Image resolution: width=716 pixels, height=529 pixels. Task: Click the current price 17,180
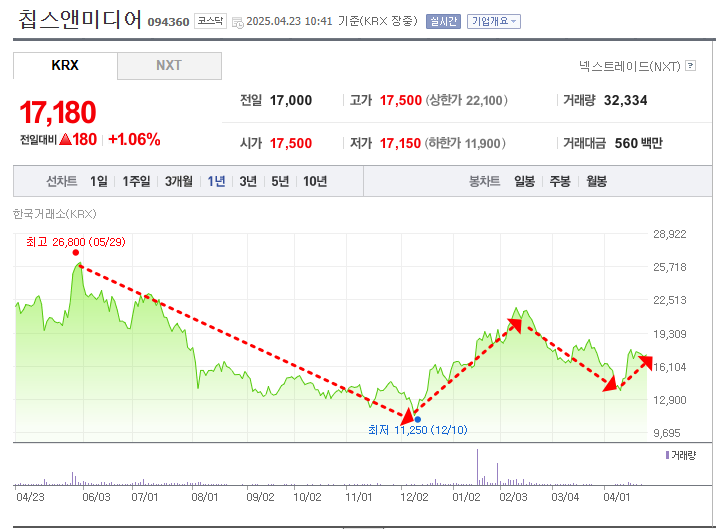(x=58, y=112)
